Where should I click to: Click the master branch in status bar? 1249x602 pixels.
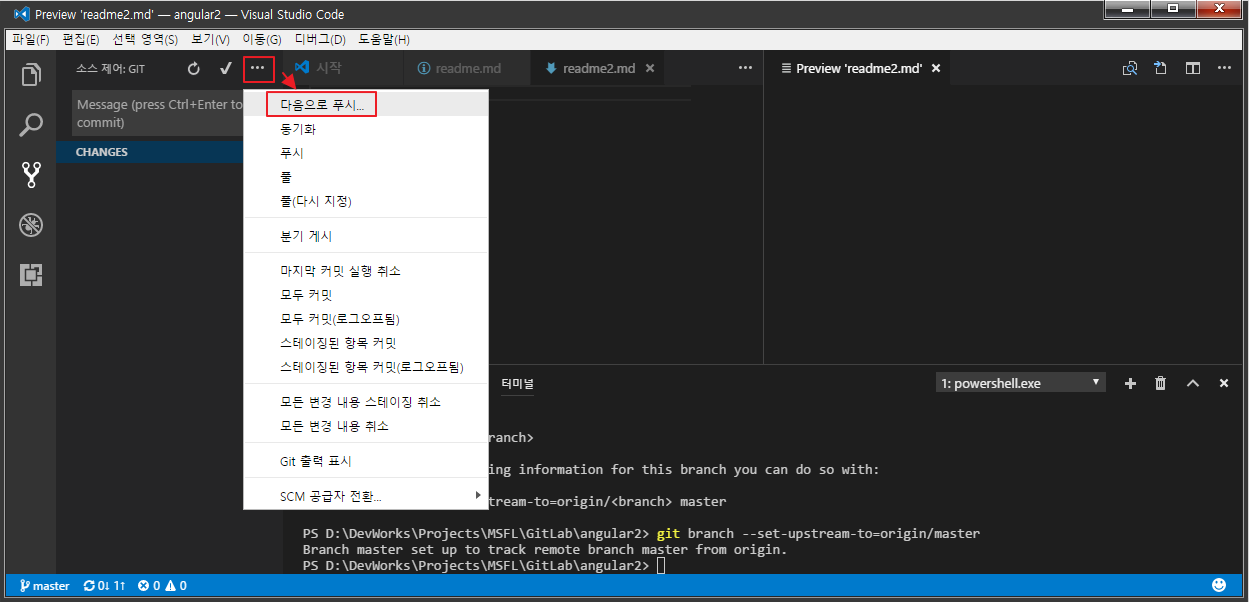click(x=43, y=586)
